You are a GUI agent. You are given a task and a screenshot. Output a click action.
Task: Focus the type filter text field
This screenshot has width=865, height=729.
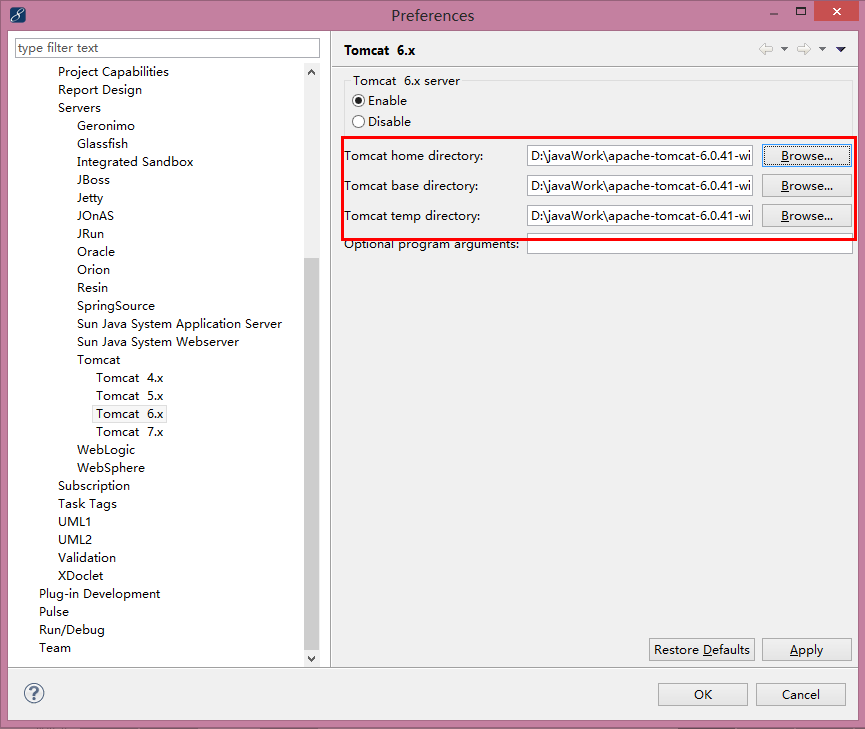167,48
